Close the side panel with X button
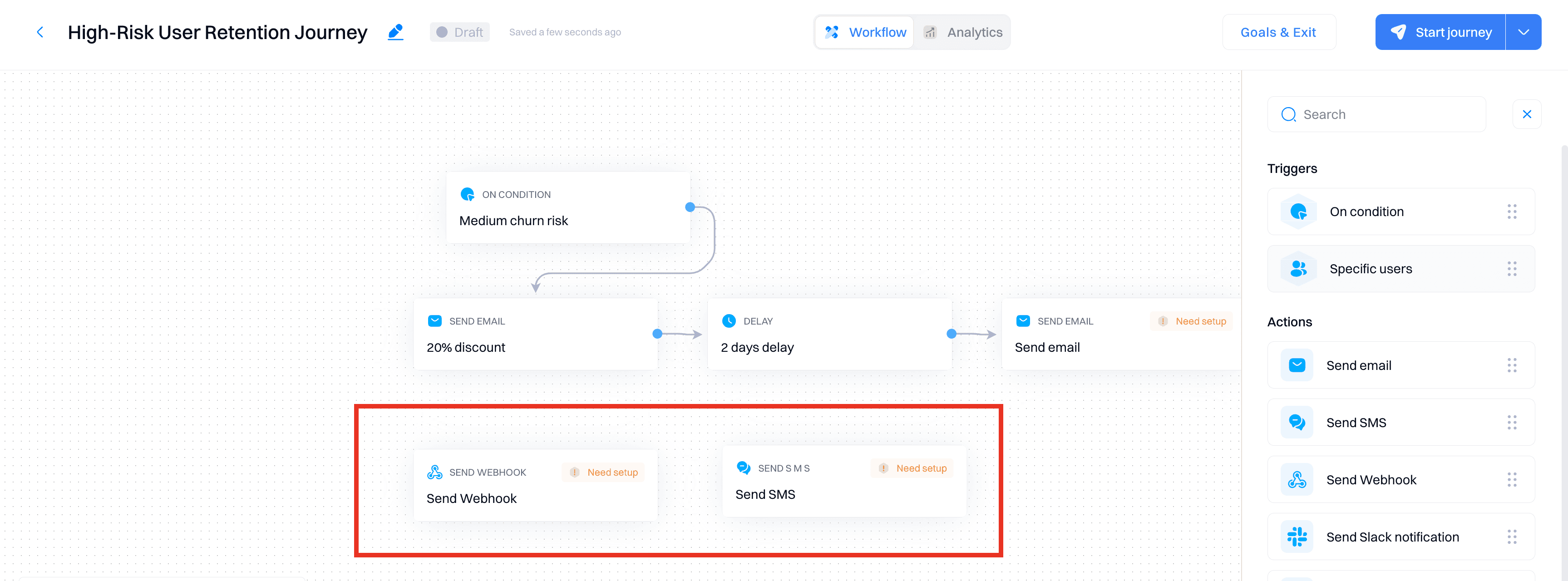Image resolution: width=1568 pixels, height=581 pixels. [1527, 114]
